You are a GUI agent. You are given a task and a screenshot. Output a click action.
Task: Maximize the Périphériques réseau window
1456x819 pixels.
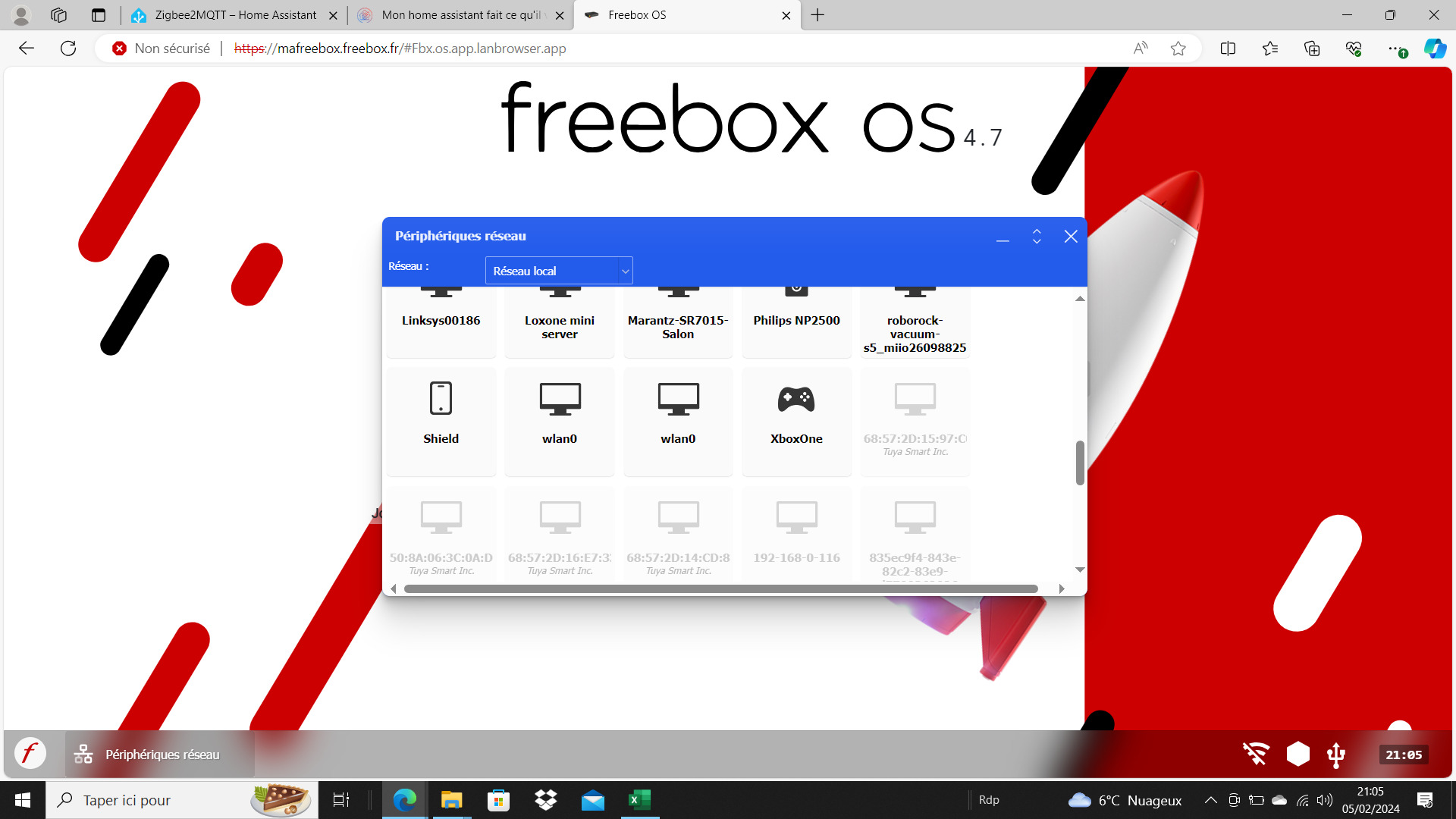(1037, 237)
